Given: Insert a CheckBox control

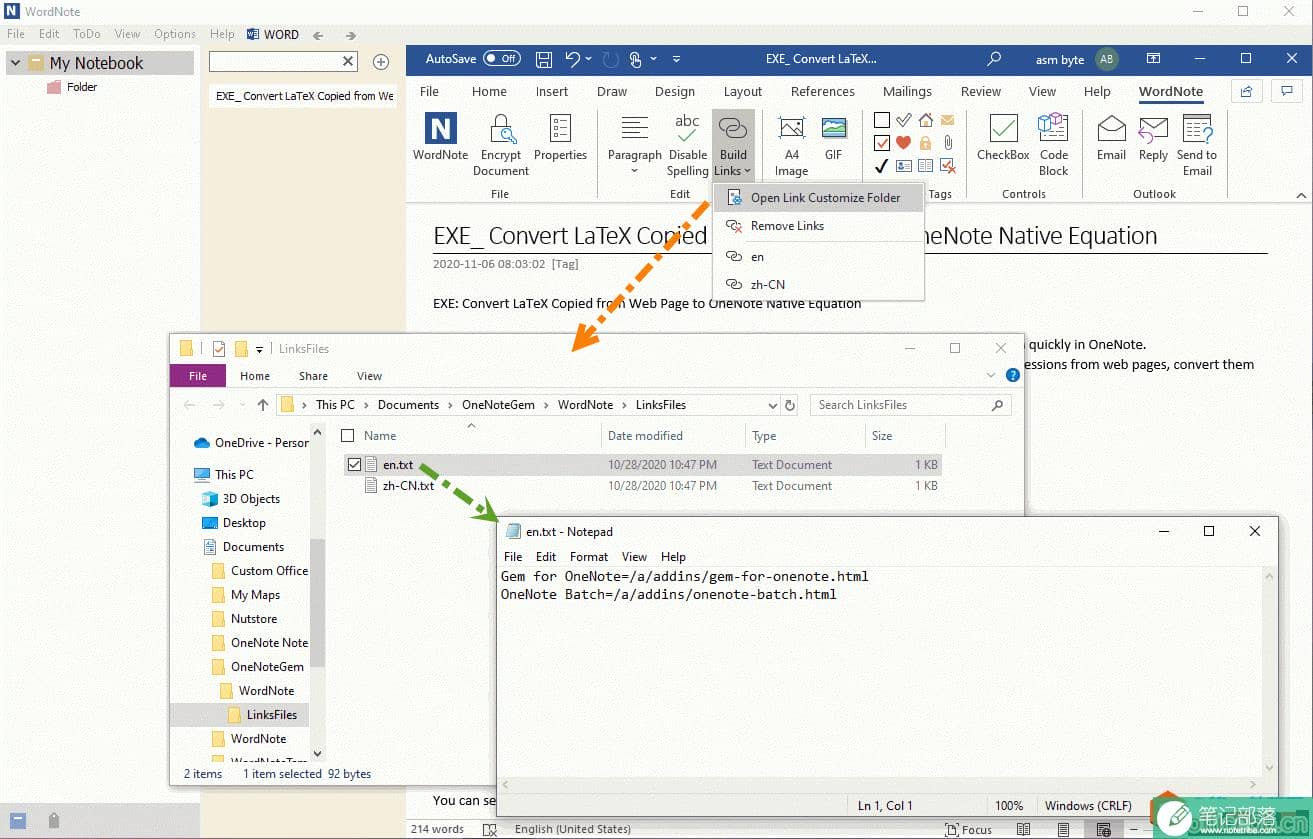Looking at the screenshot, I should pos(1003,138).
